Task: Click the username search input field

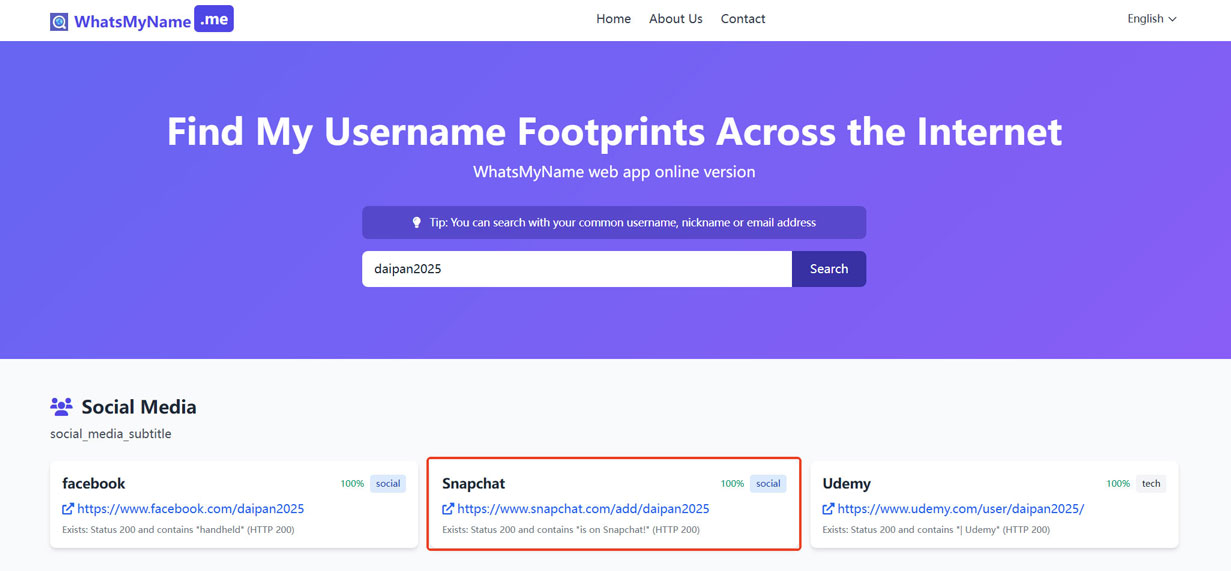Action: click(x=577, y=269)
